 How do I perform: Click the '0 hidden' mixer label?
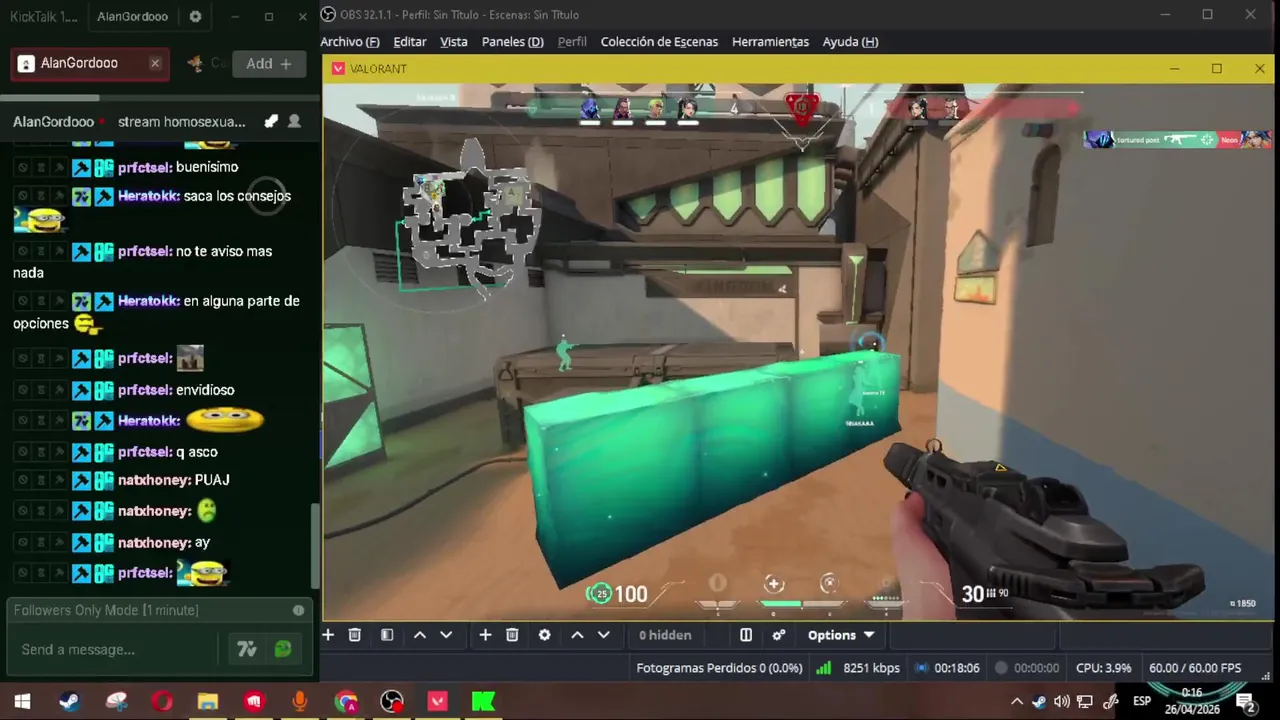point(665,635)
